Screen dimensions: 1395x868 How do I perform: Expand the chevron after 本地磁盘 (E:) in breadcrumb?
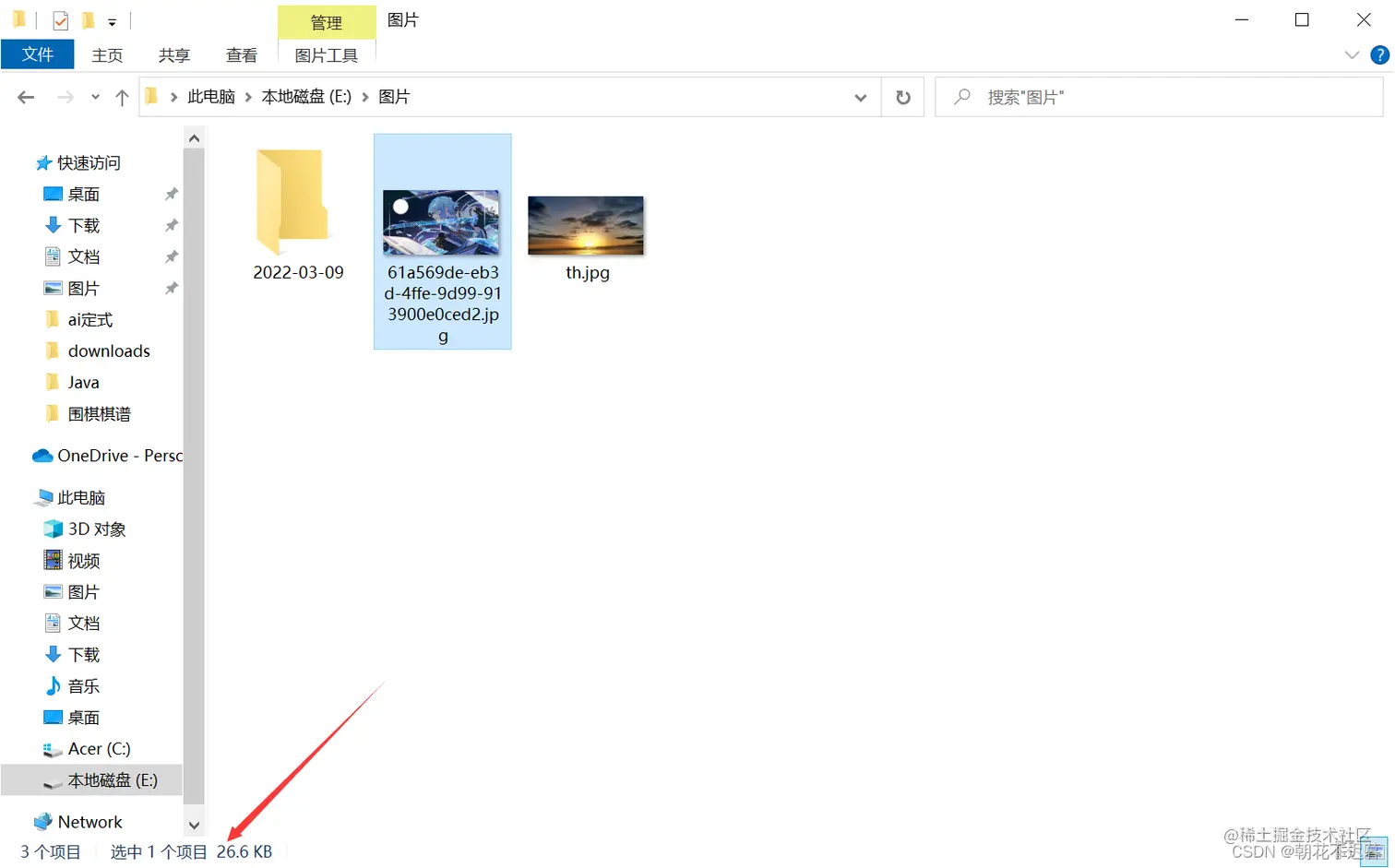coord(365,97)
